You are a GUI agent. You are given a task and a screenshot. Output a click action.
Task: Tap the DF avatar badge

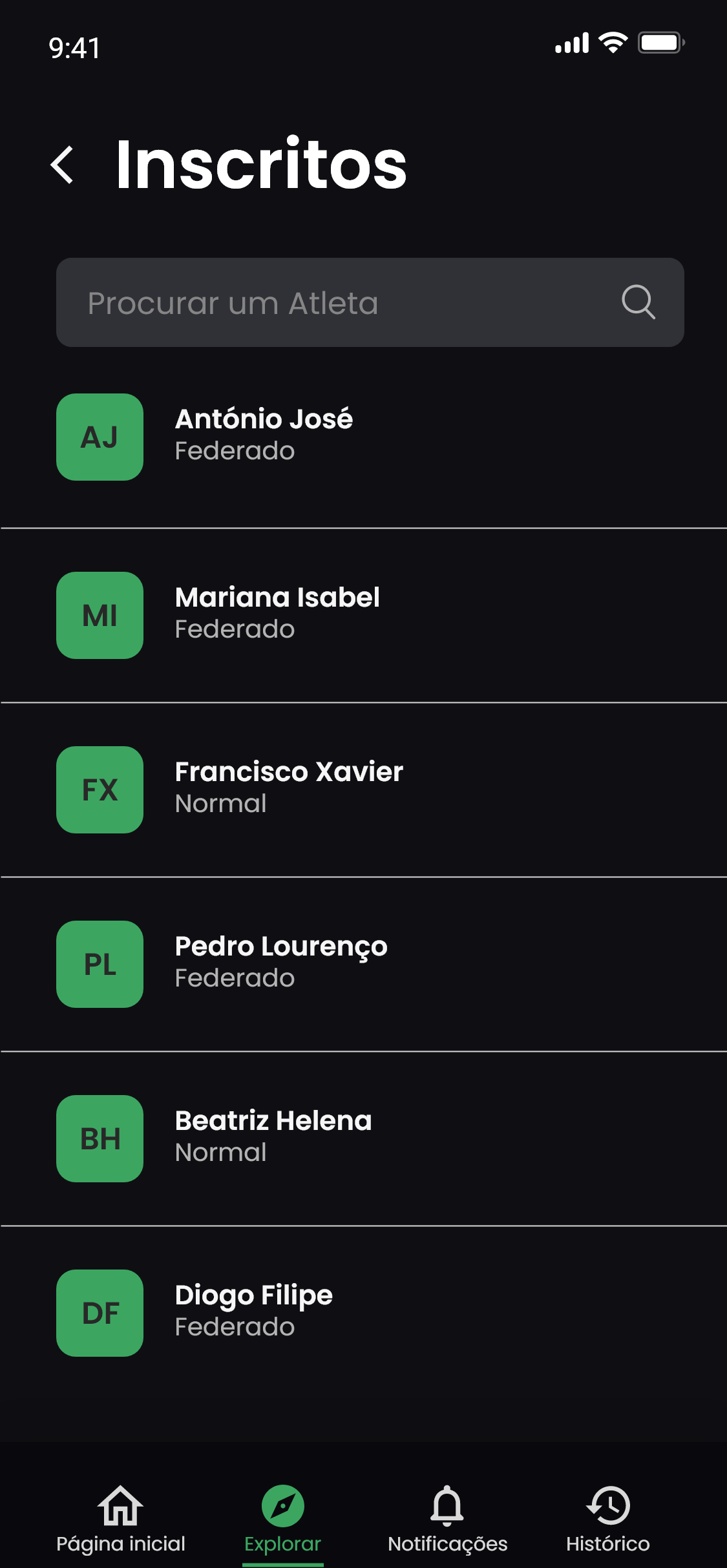100,1313
